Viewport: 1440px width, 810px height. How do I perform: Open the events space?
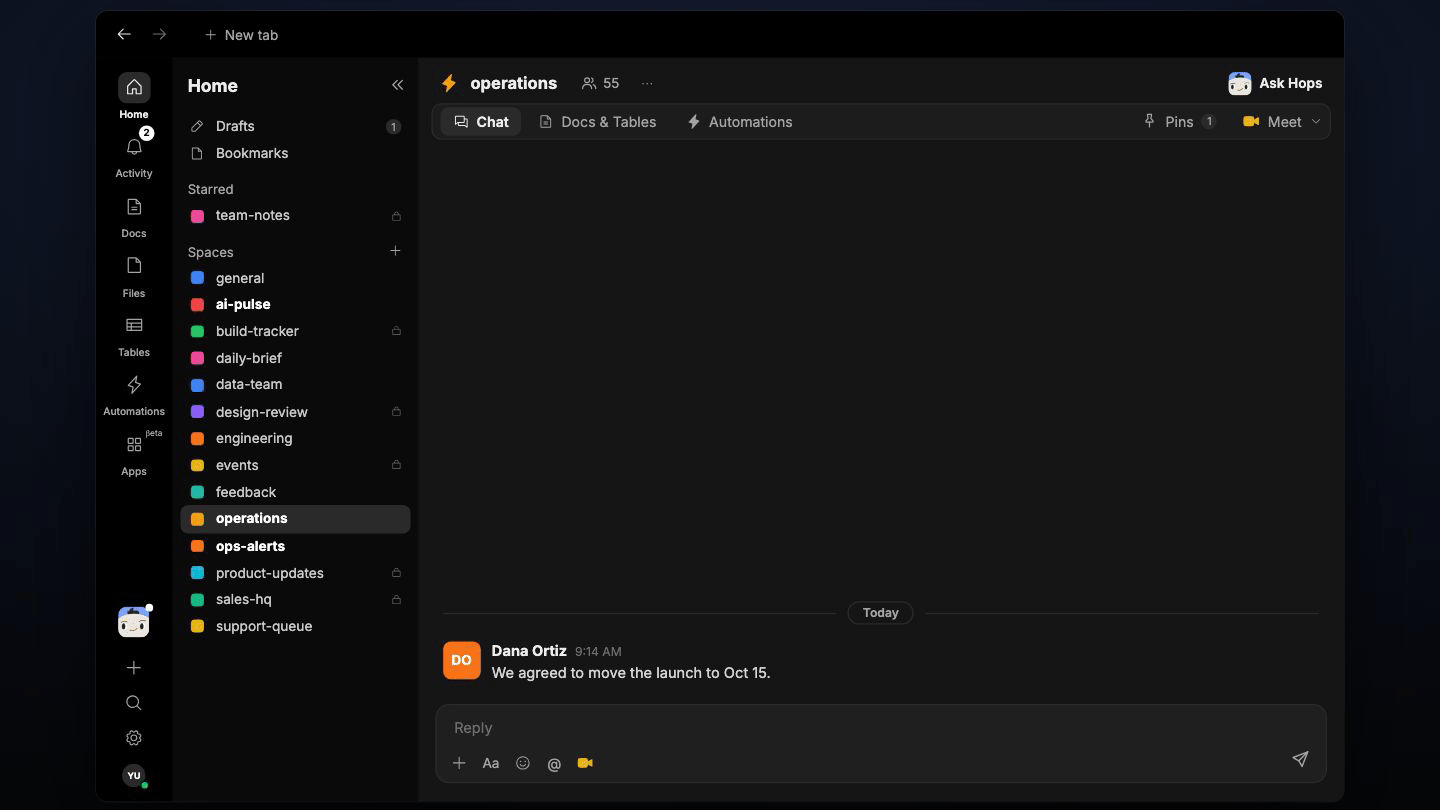click(x=295, y=465)
